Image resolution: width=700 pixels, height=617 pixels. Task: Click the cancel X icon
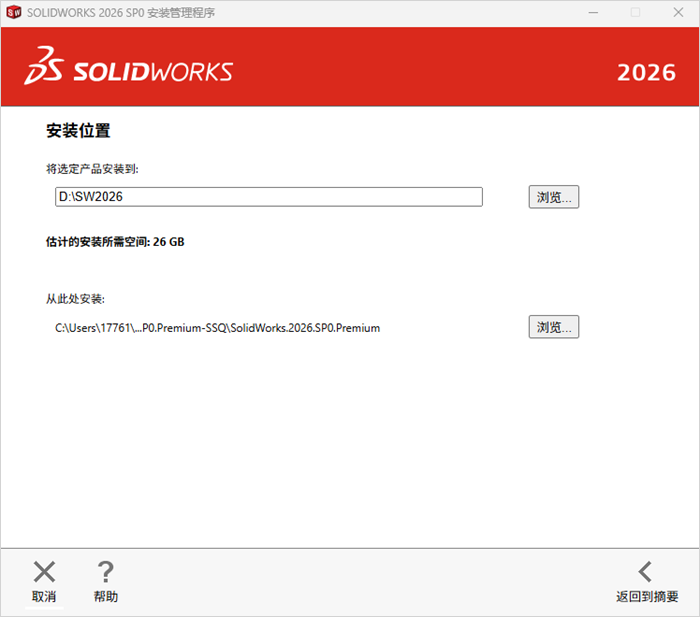click(44, 572)
